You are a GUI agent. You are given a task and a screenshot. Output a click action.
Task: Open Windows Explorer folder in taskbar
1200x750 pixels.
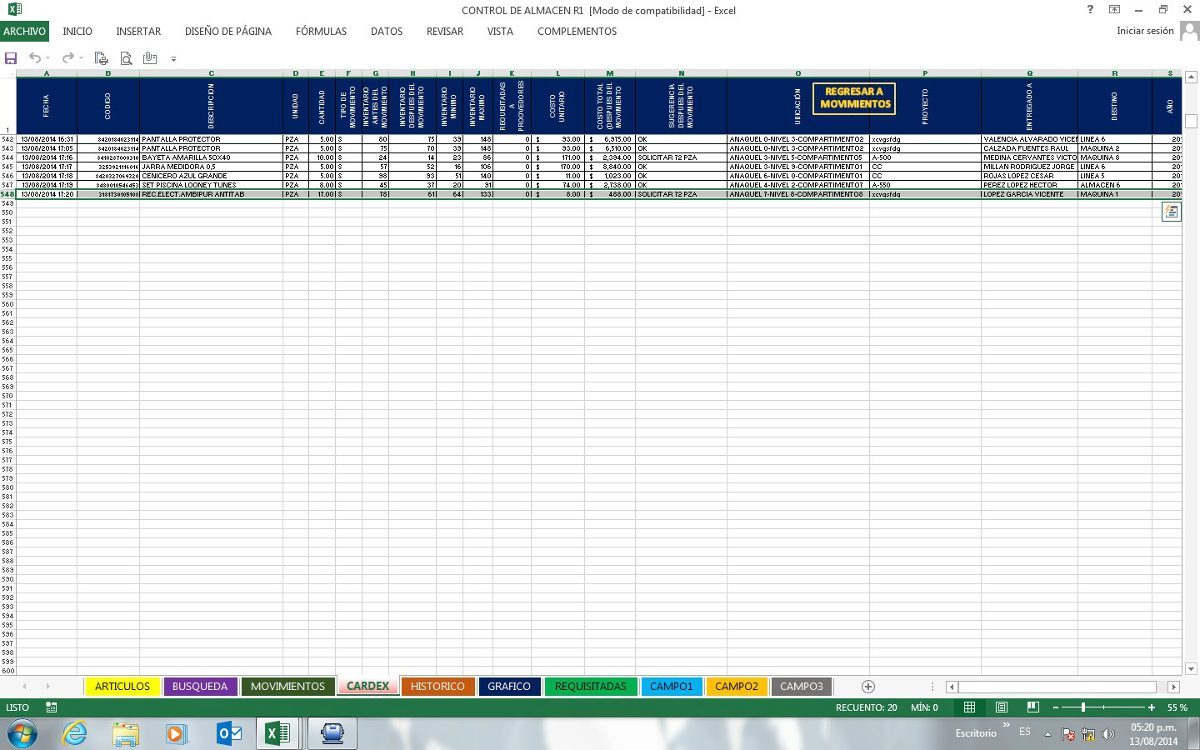coord(126,733)
